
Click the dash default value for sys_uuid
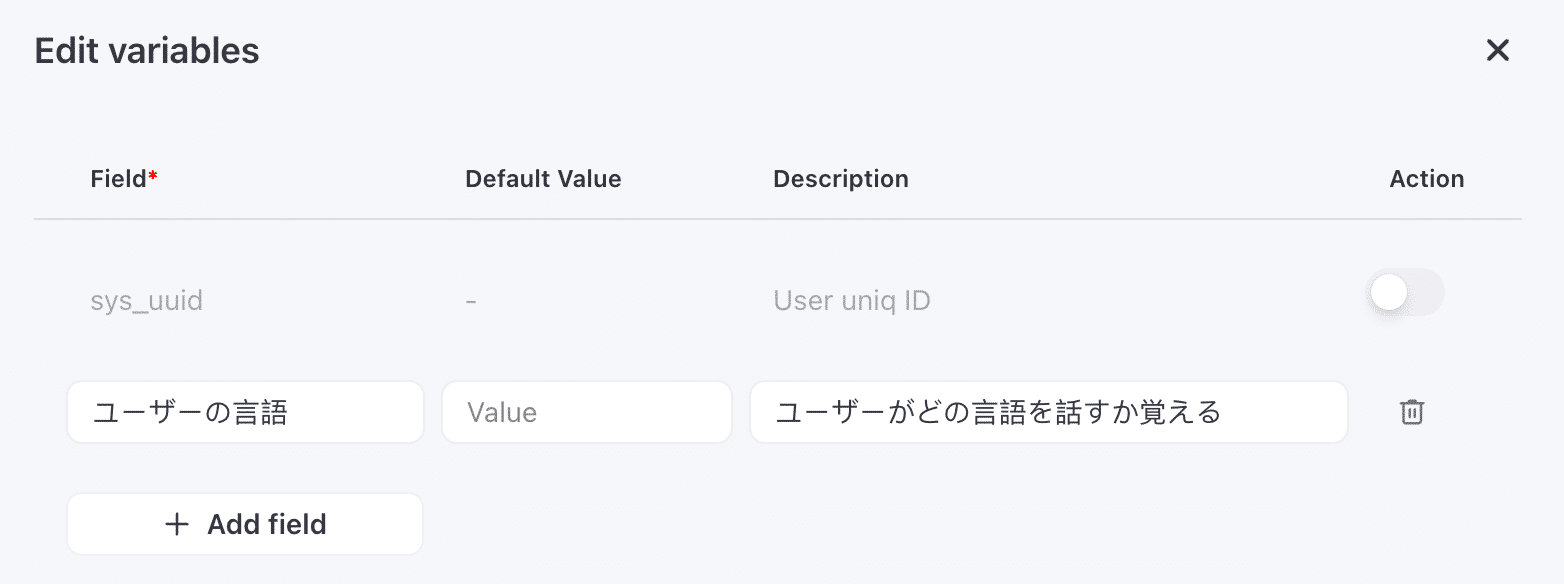click(471, 301)
